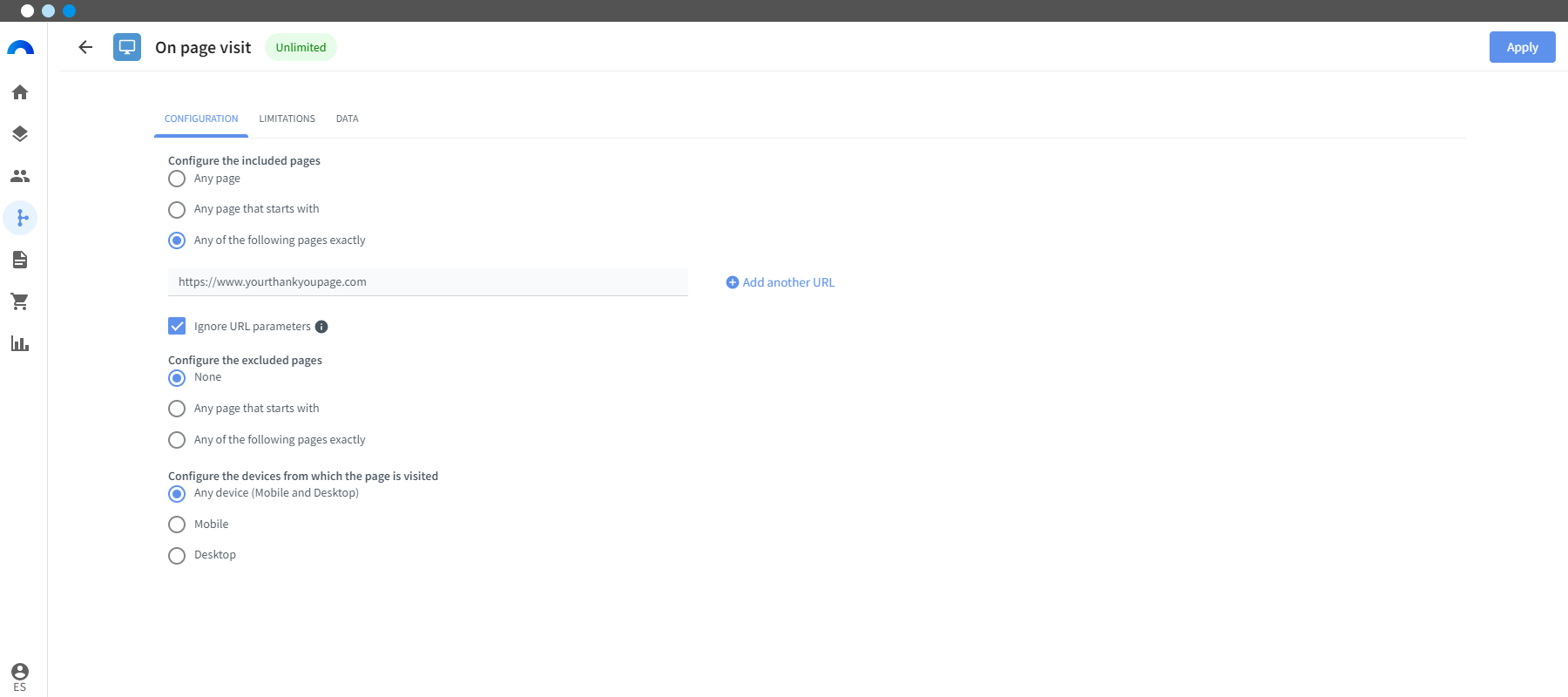This screenshot has height=697, width=1568.
Task: Switch to the Data tab
Action: tap(347, 118)
